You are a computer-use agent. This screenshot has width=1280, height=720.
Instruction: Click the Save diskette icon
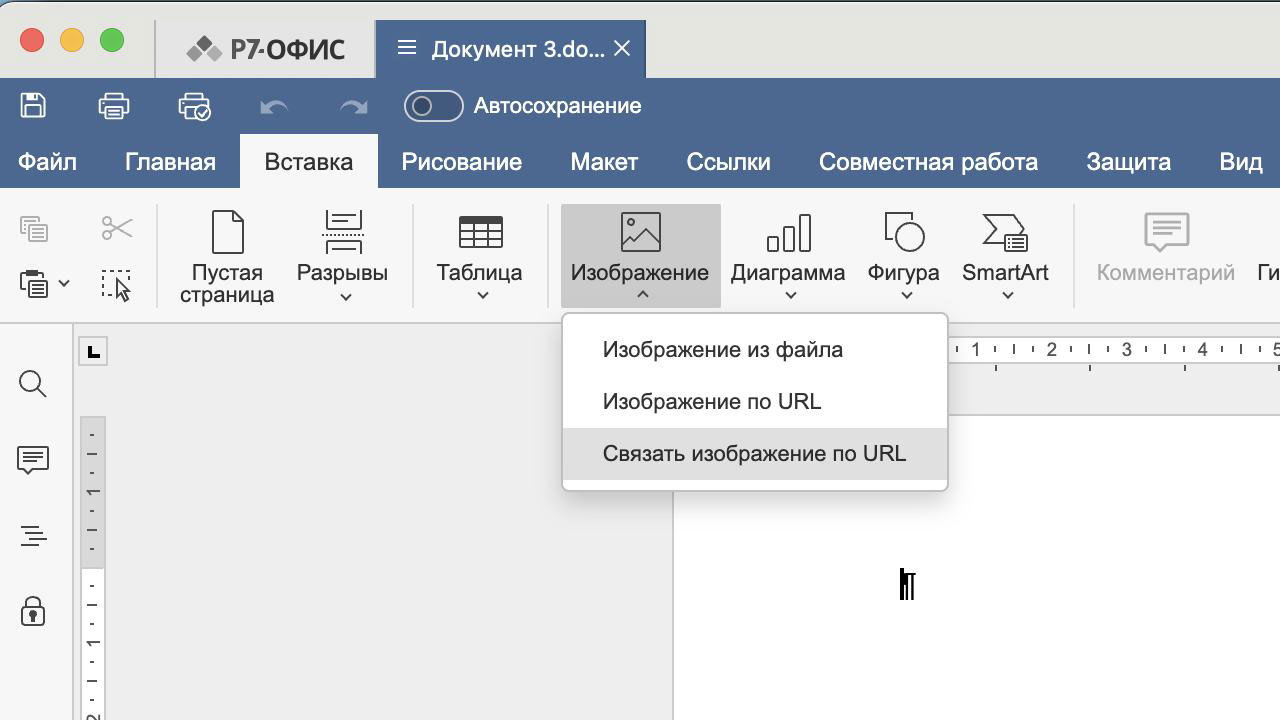click(x=33, y=106)
